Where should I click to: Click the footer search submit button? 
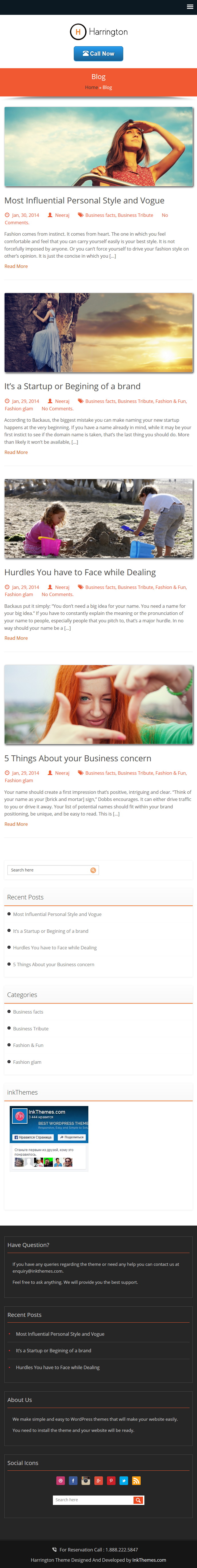point(138,1500)
